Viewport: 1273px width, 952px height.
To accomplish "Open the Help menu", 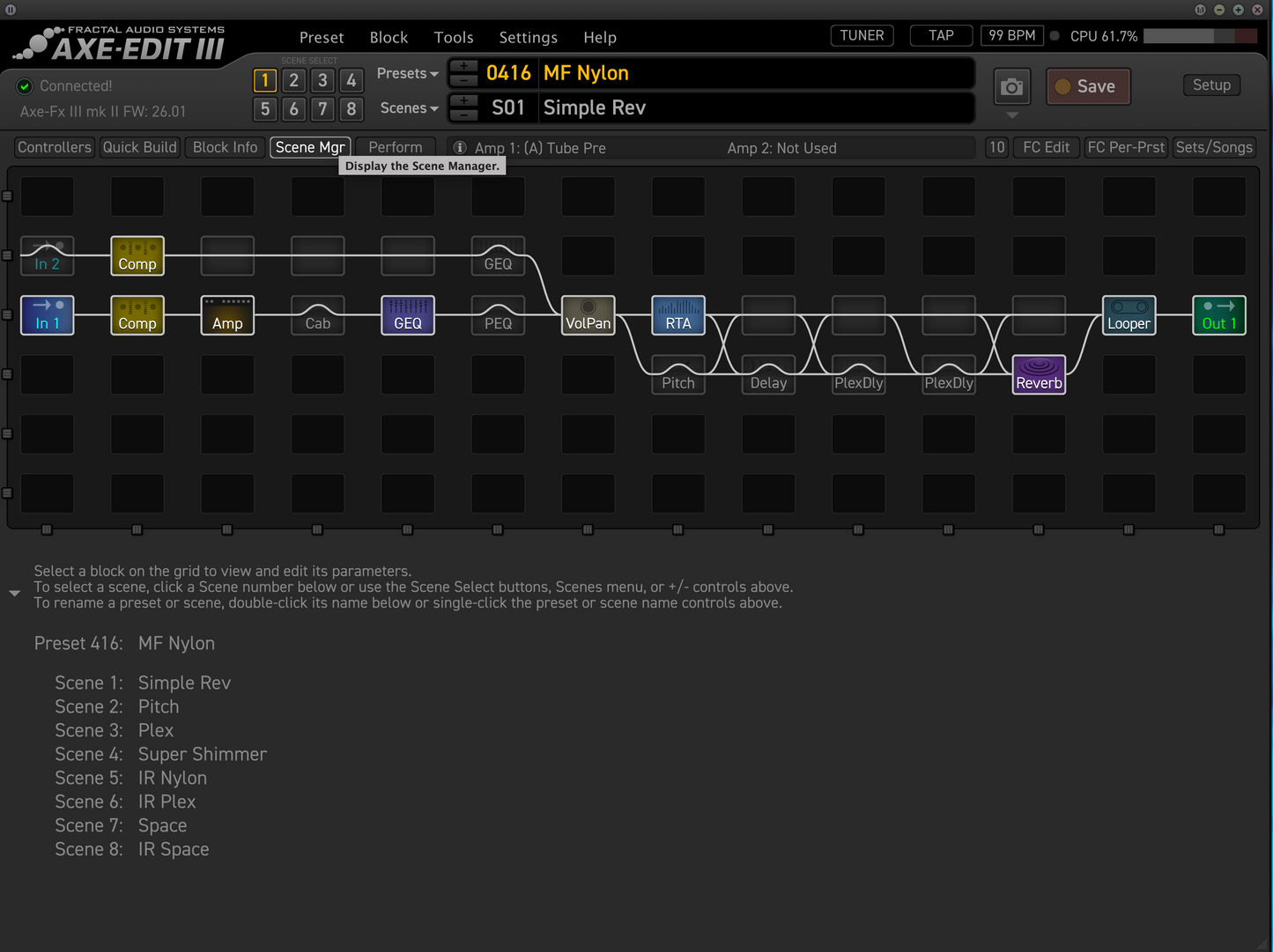I will coord(600,37).
